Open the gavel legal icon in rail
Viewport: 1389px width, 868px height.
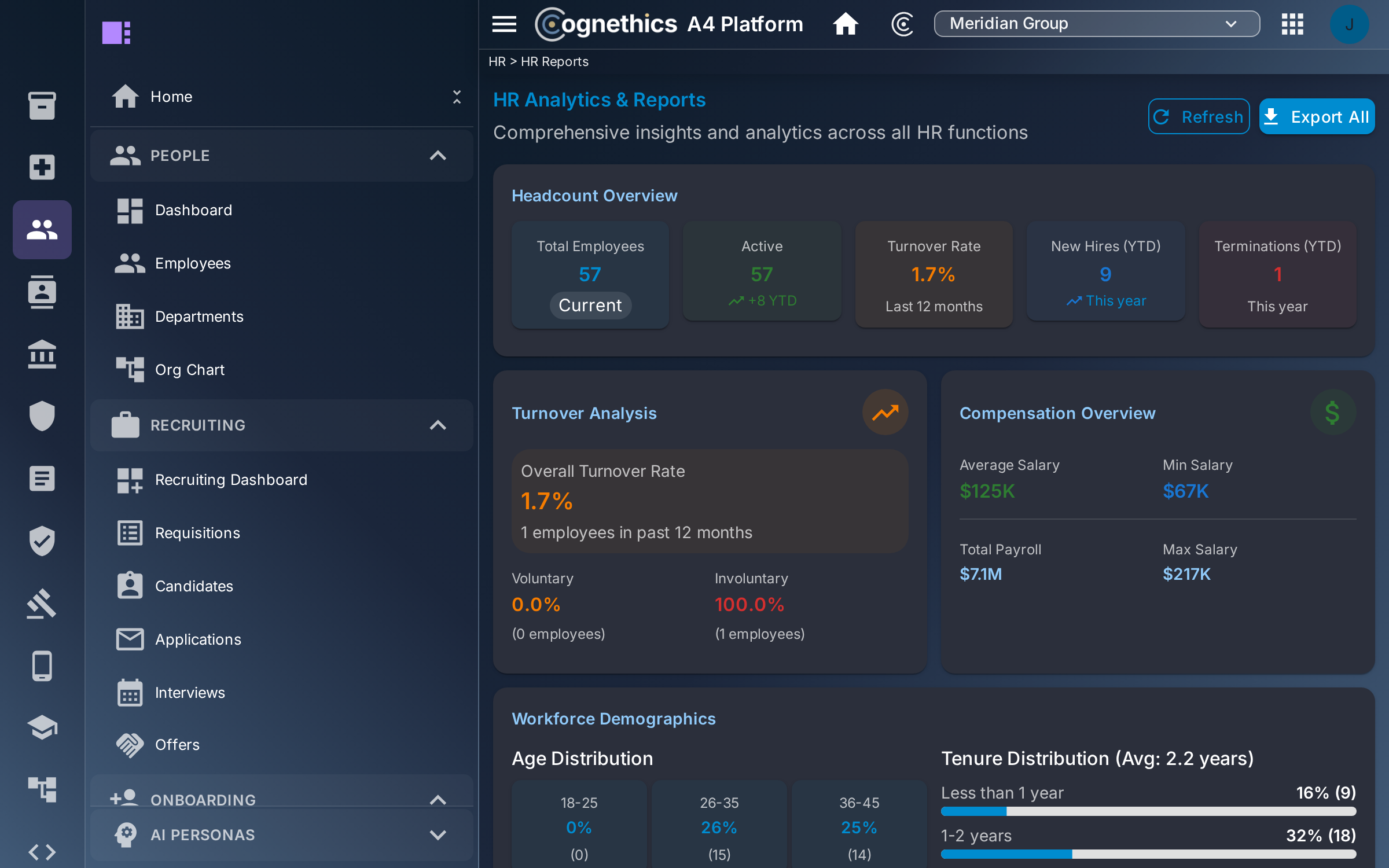click(42, 604)
